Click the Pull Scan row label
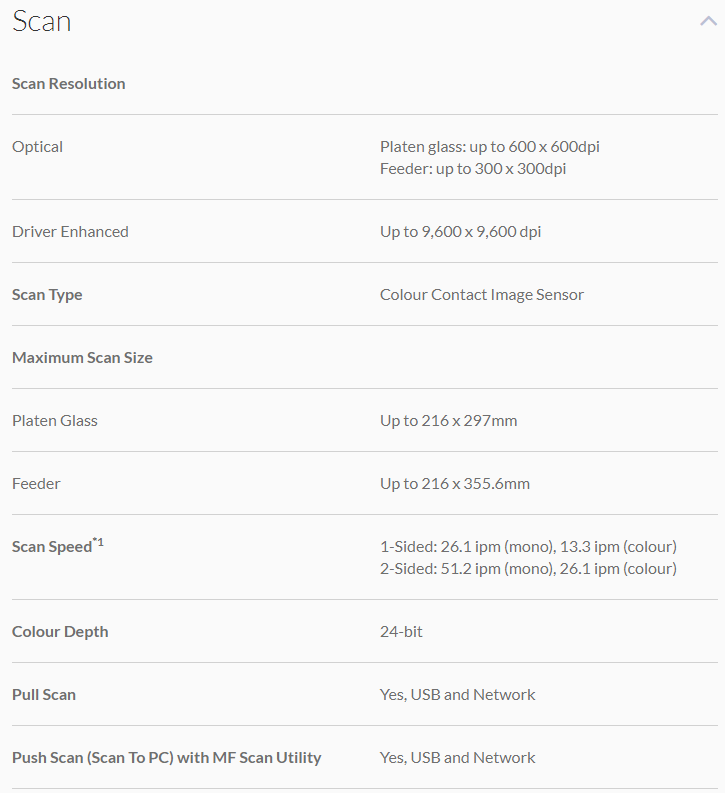The width and height of the screenshot is (725, 793). pyautogui.click(x=44, y=695)
